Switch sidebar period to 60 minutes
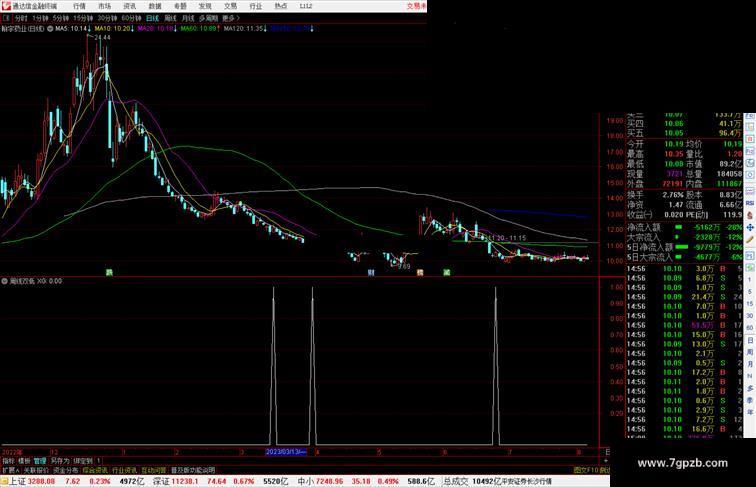756x487 pixels. pyautogui.click(x=750, y=328)
